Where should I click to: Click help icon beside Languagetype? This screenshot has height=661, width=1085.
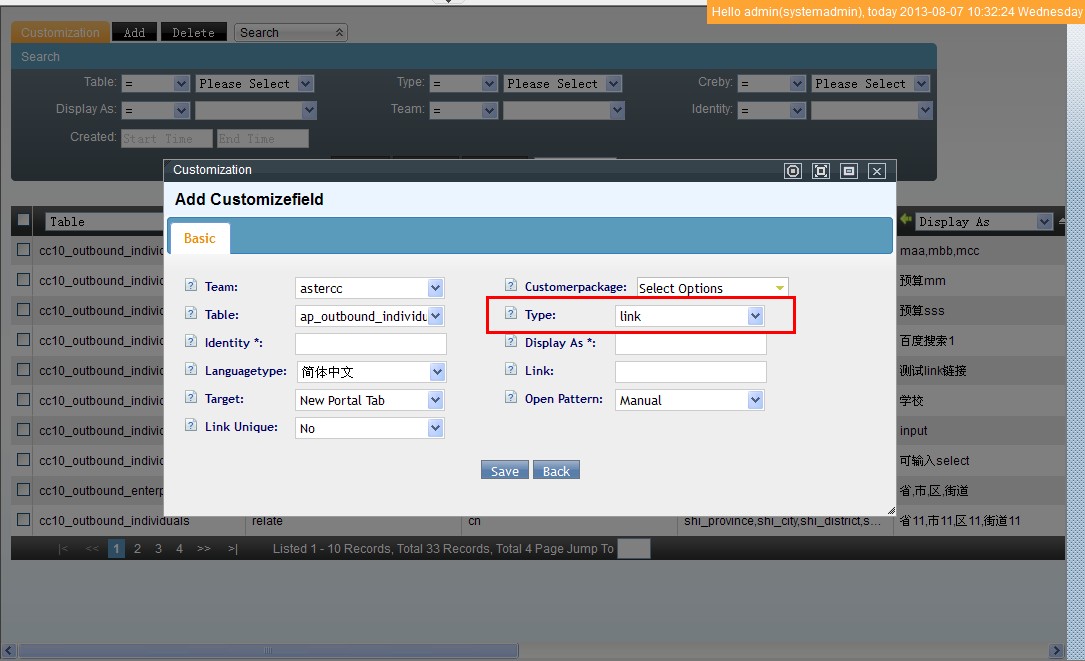[x=191, y=370]
